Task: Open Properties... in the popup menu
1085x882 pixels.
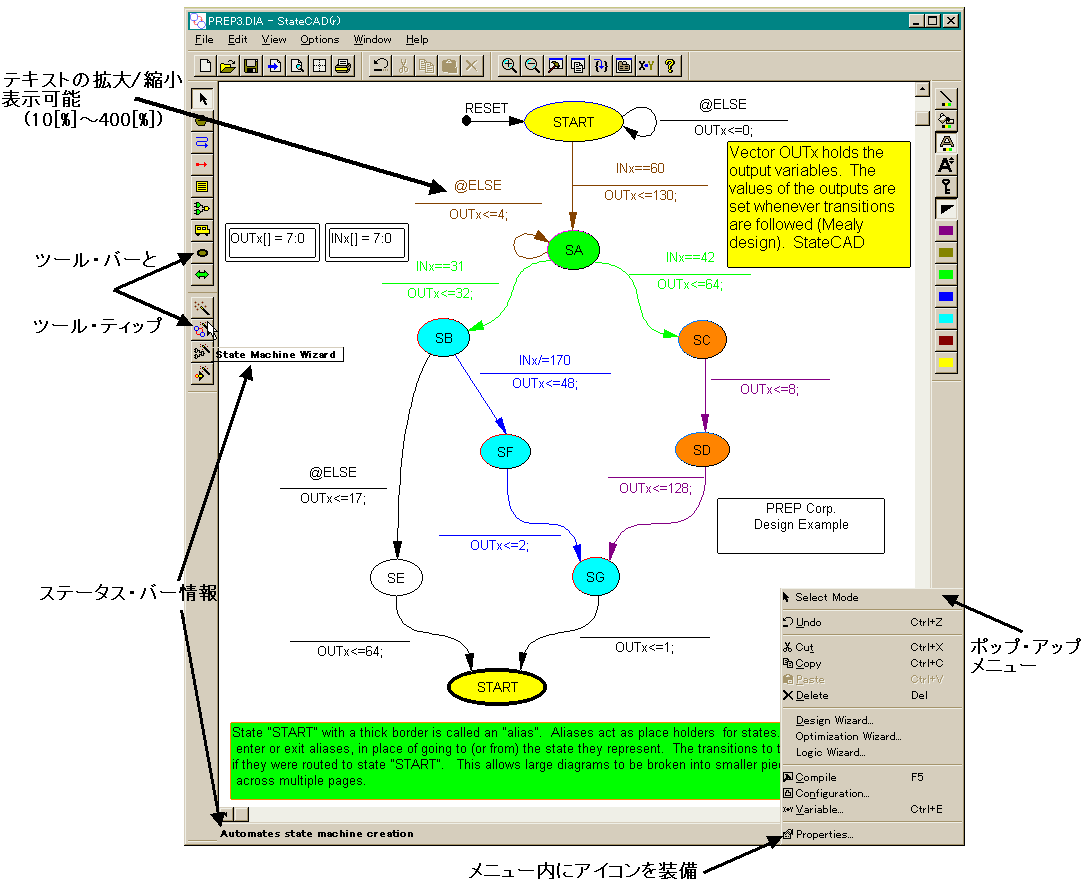Action: coord(824,834)
